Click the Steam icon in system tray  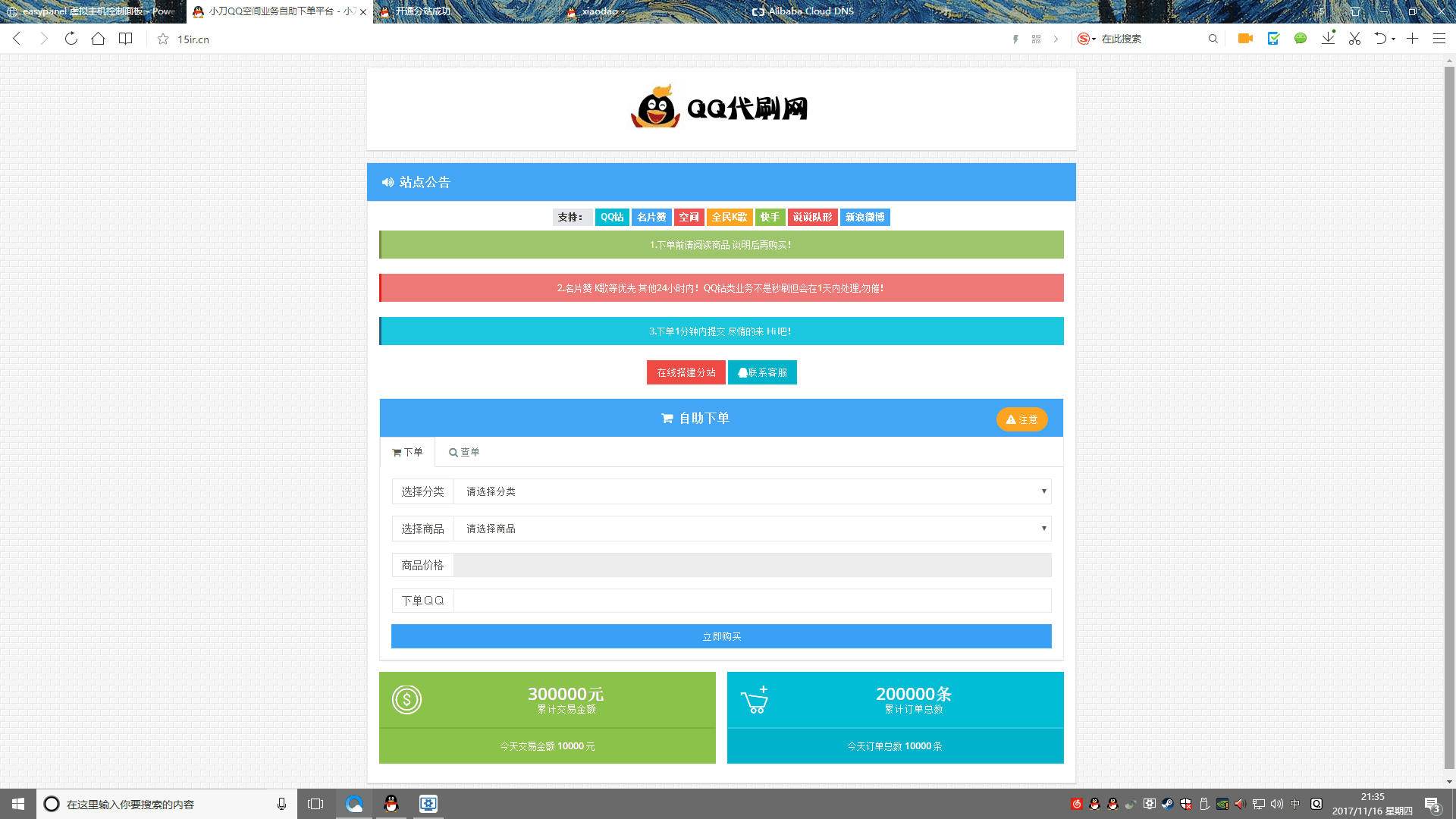1167,804
